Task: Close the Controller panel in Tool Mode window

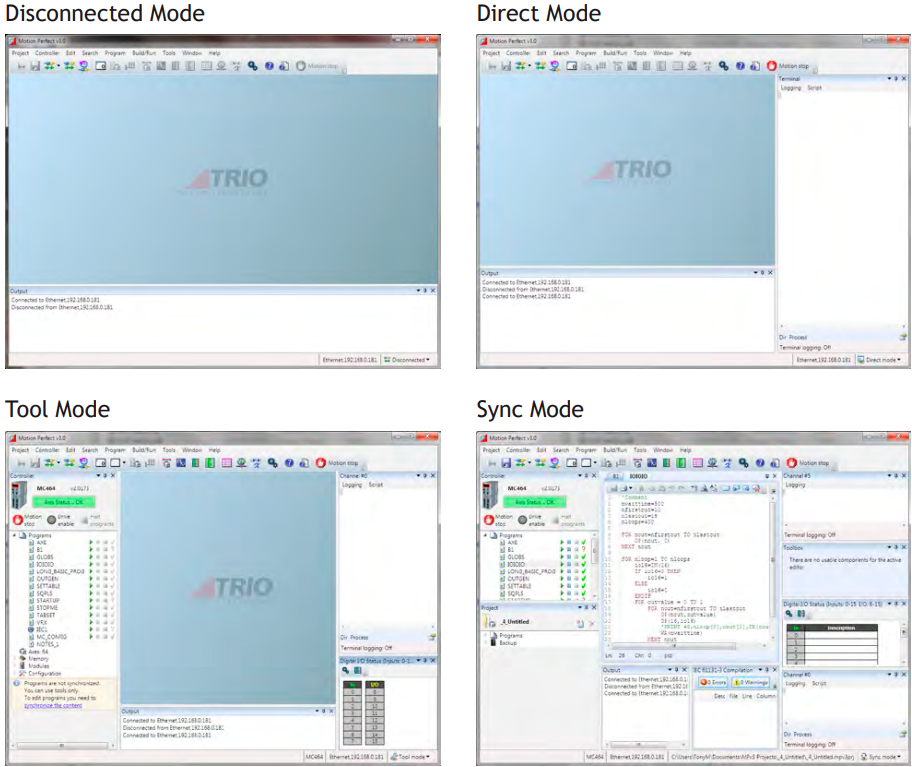Action: [113, 476]
